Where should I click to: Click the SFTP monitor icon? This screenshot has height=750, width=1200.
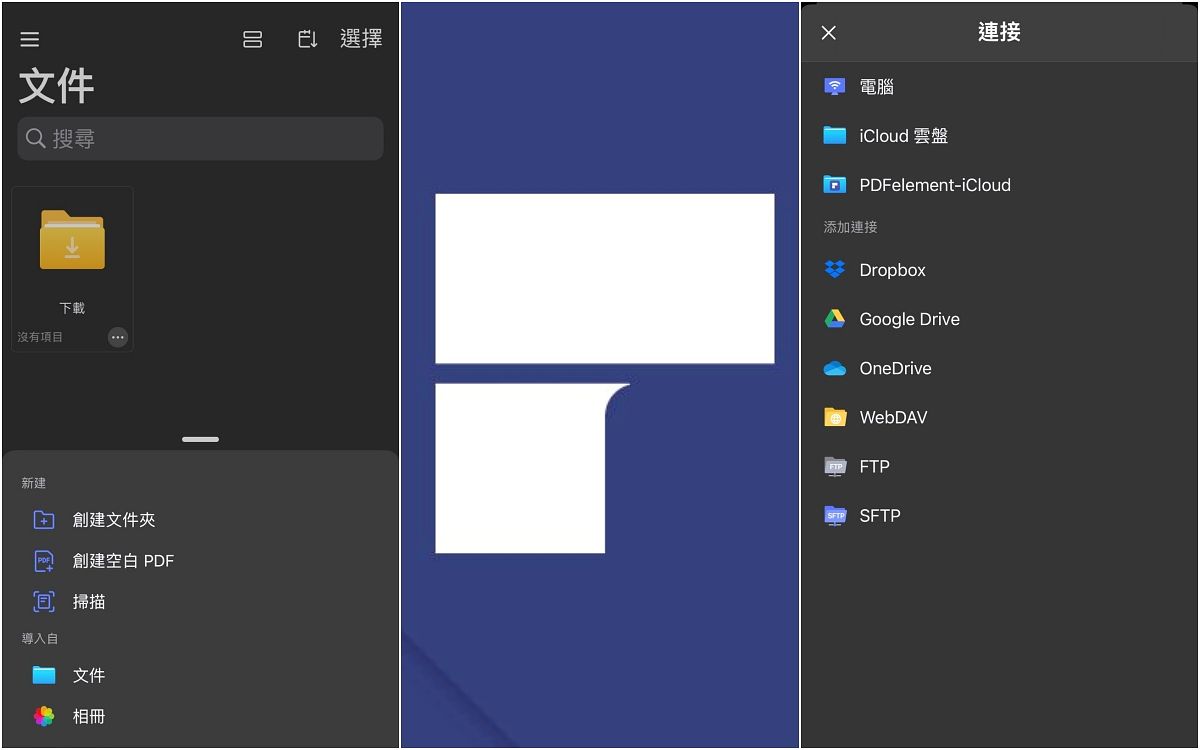pyautogui.click(x=835, y=515)
